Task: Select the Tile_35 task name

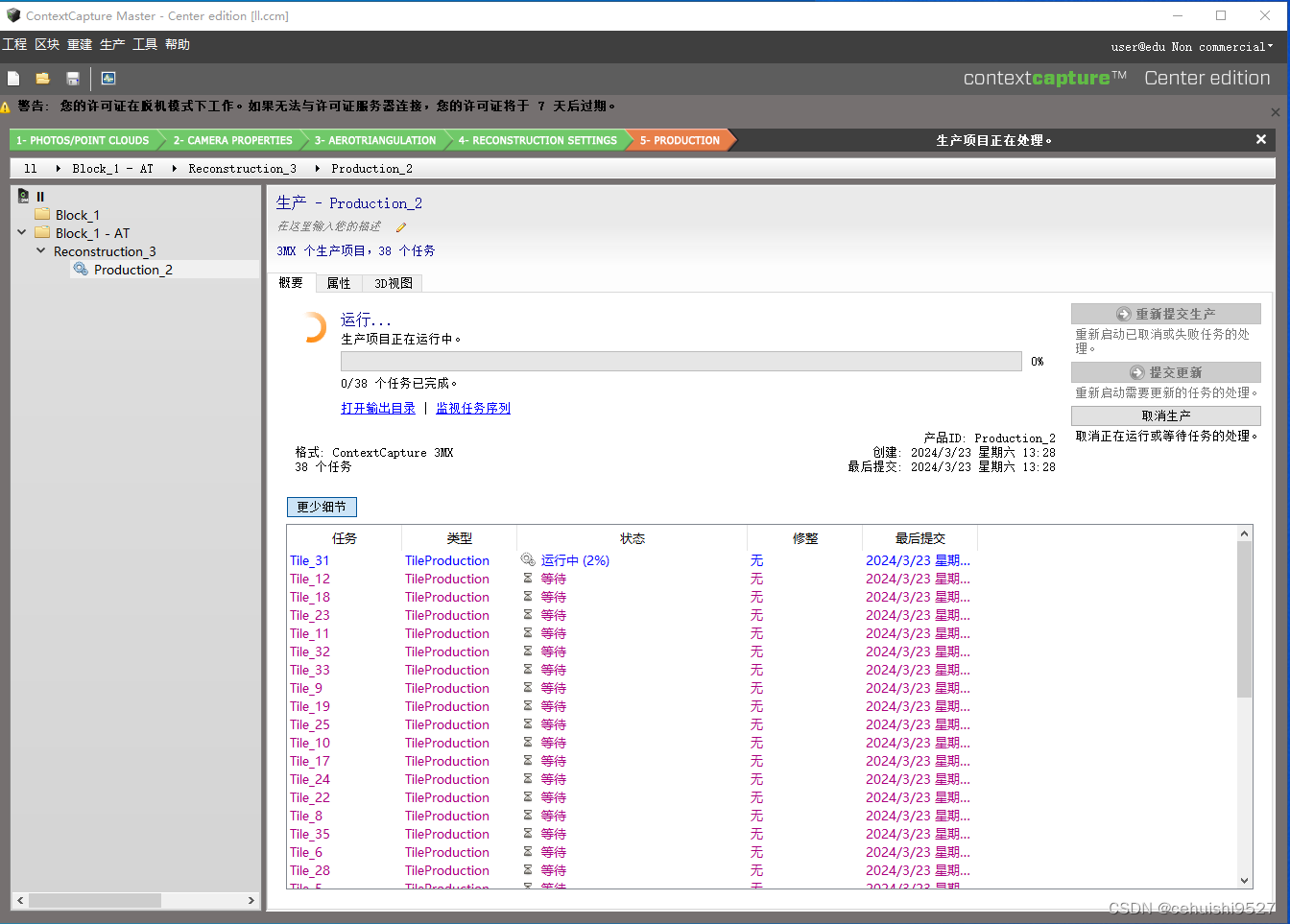Action: pyautogui.click(x=310, y=834)
